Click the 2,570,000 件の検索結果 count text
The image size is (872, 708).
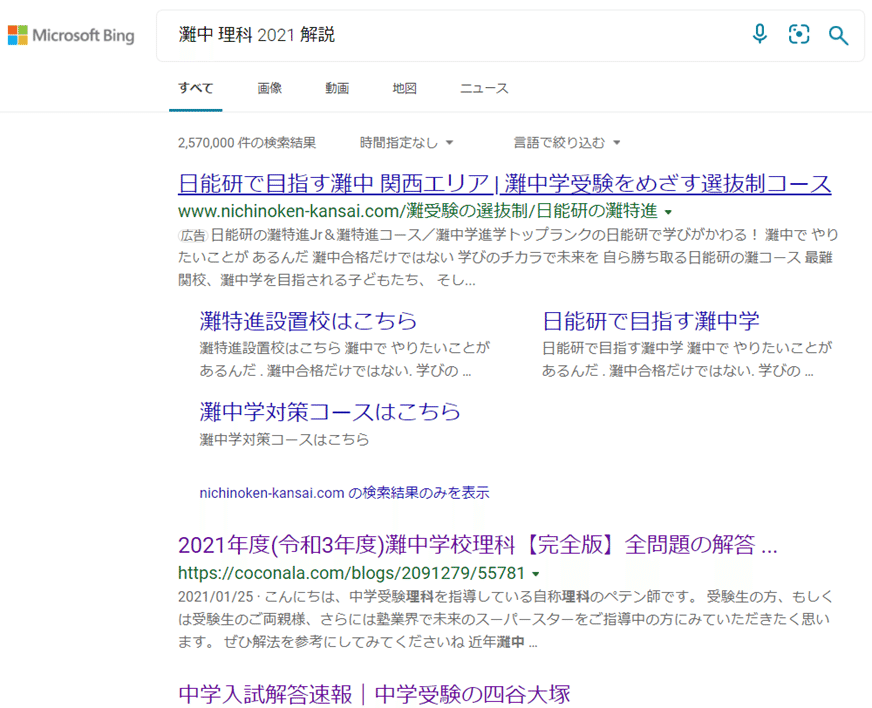coord(247,143)
